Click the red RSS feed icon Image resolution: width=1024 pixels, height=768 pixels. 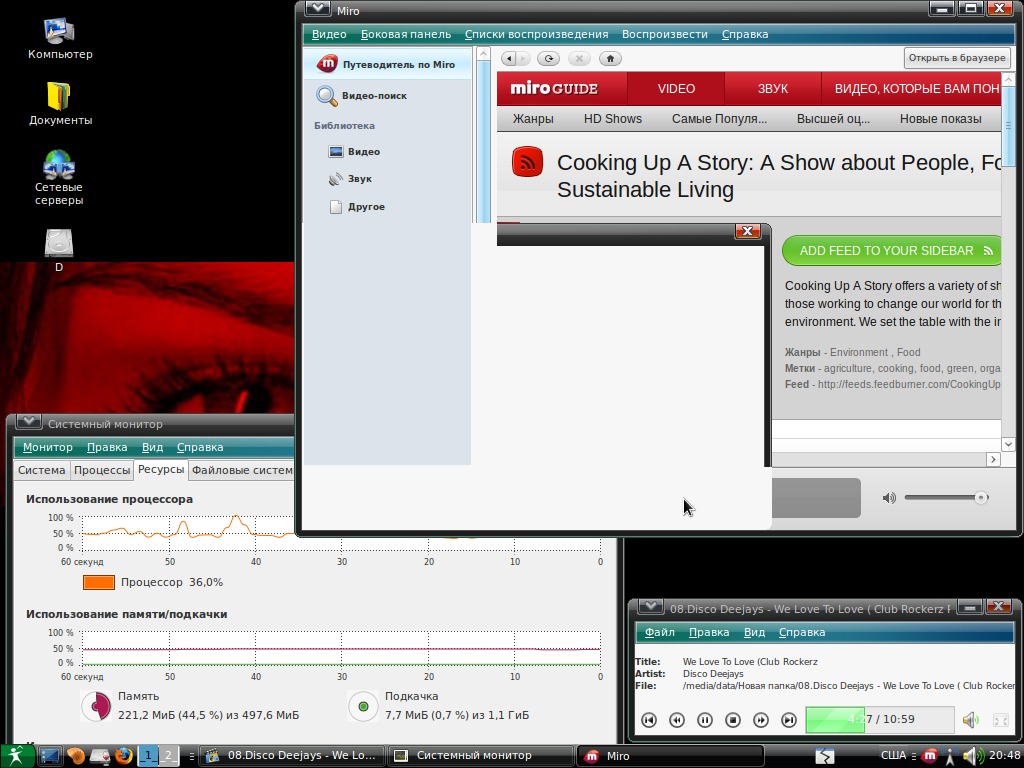(528, 162)
